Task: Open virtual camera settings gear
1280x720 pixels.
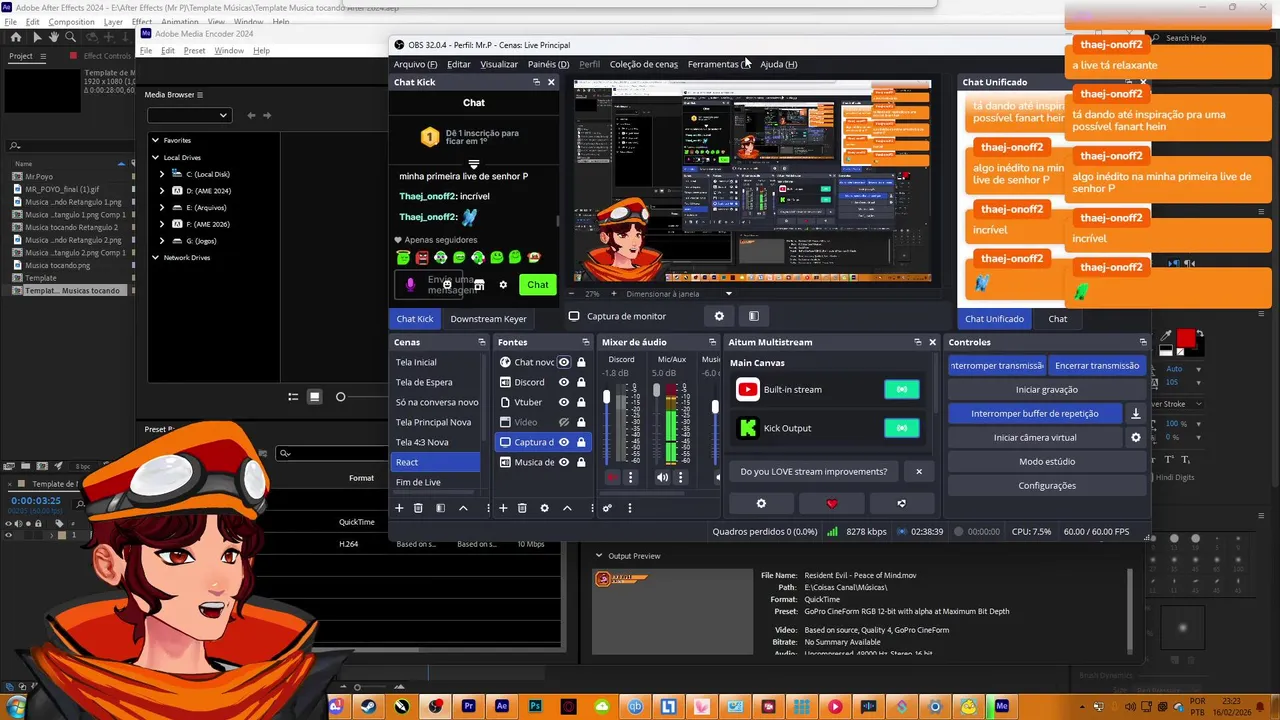Action: (x=1136, y=437)
